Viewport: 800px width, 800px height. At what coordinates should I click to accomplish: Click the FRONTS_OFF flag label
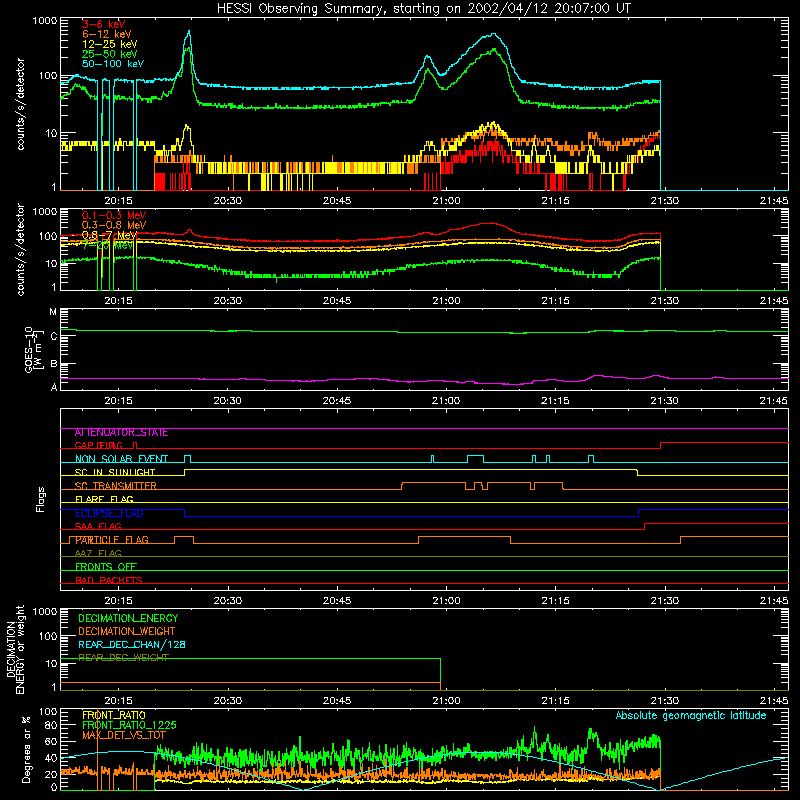tap(106, 567)
